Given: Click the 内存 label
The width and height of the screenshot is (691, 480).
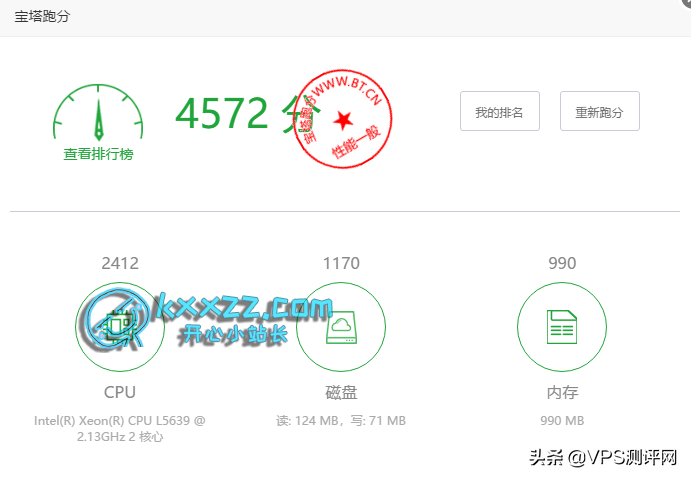Looking at the screenshot, I should click(x=562, y=392).
